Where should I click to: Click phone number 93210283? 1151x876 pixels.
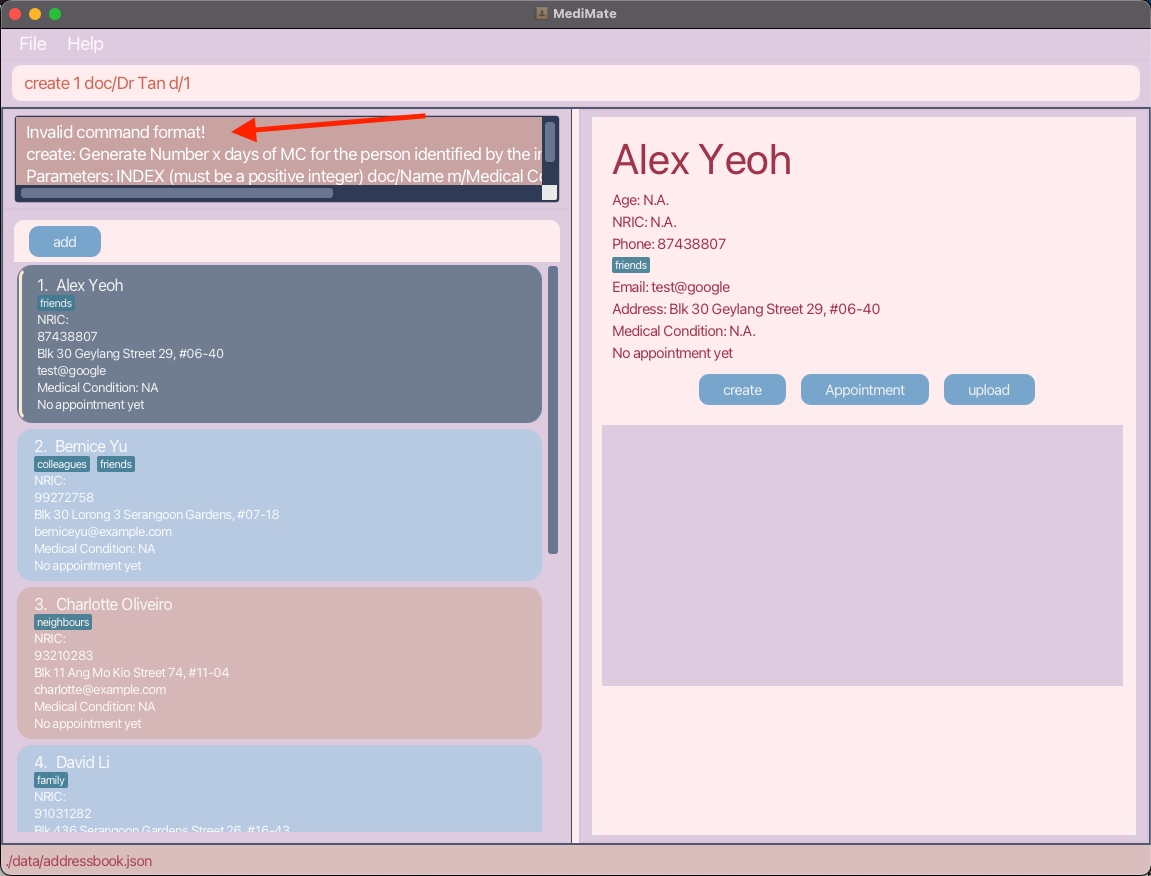click(64, 656)
